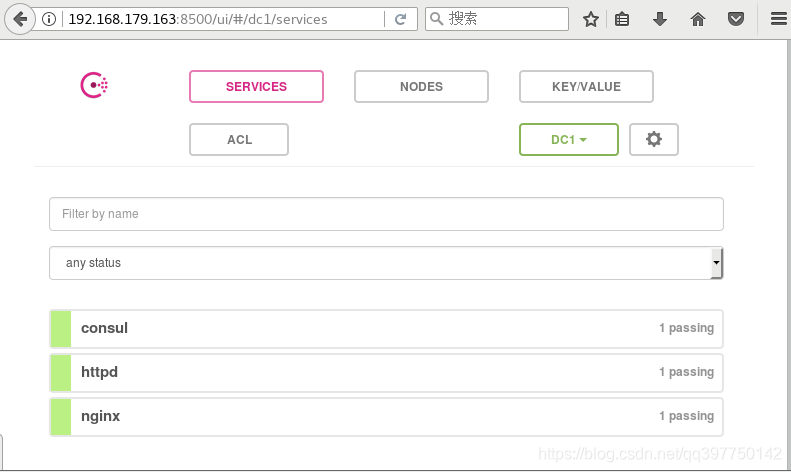
Task: Open the httpd service row
Action: pos(386,373)
